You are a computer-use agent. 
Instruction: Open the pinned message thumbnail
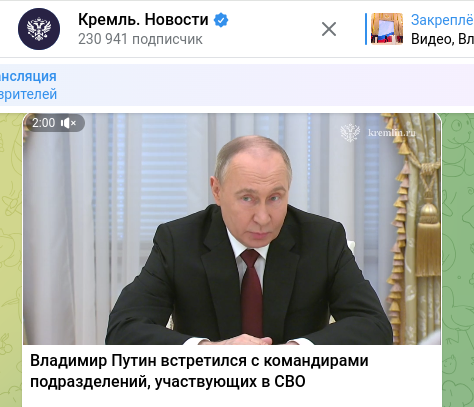387,29
